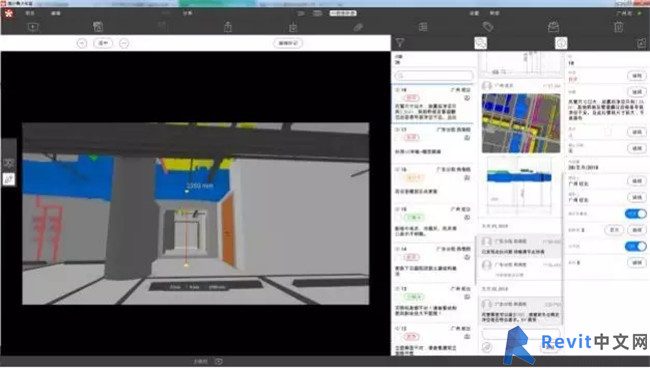
Task: Open the settings menu near top right
Action: 474,13
